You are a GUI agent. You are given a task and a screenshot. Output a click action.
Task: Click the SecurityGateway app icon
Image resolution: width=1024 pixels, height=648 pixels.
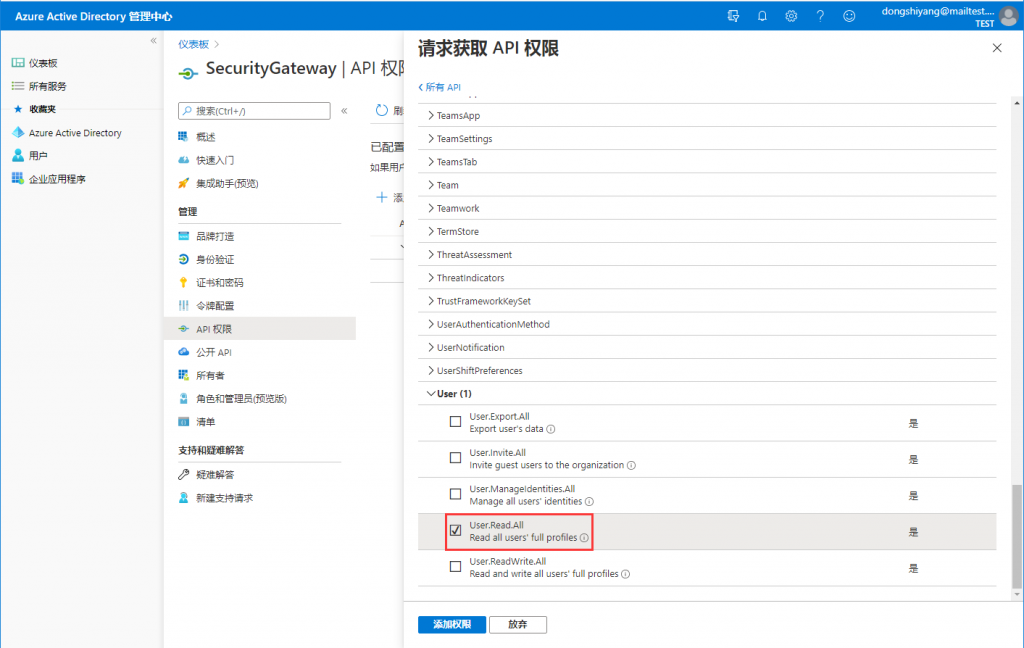tap(188, 73)
